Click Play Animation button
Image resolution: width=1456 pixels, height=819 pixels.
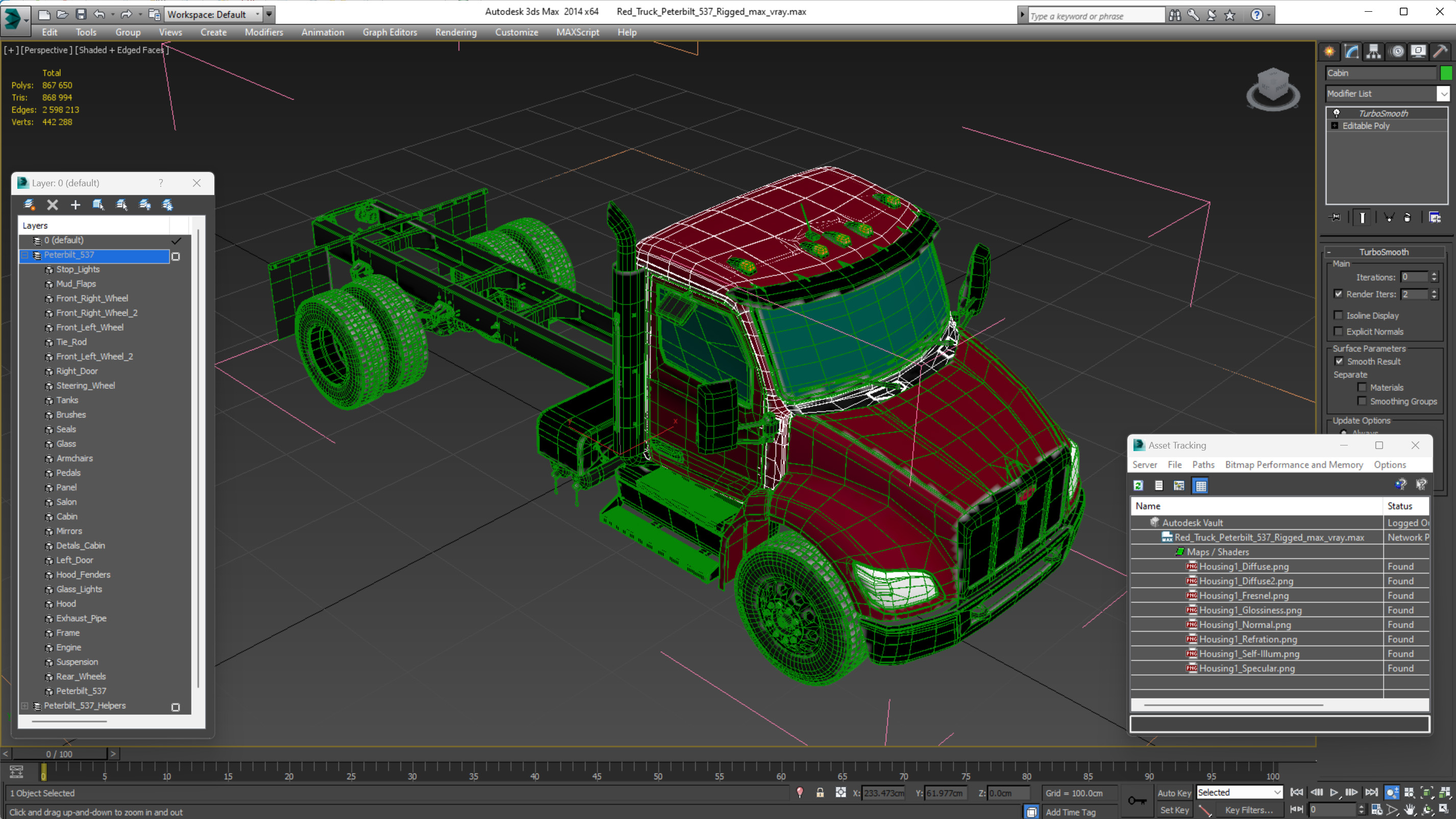(x=1334, y=792)
